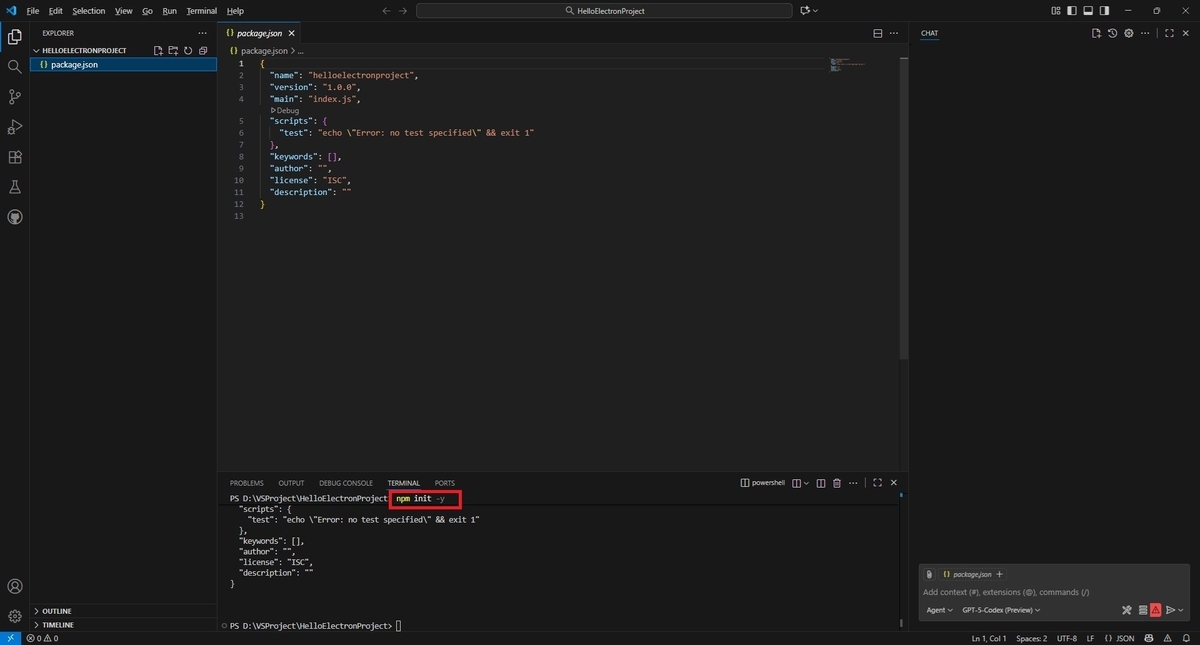This screenshot has height=645, width=1200.
Task: Toggle the editor split layout icon
Action: coord(877,32)
